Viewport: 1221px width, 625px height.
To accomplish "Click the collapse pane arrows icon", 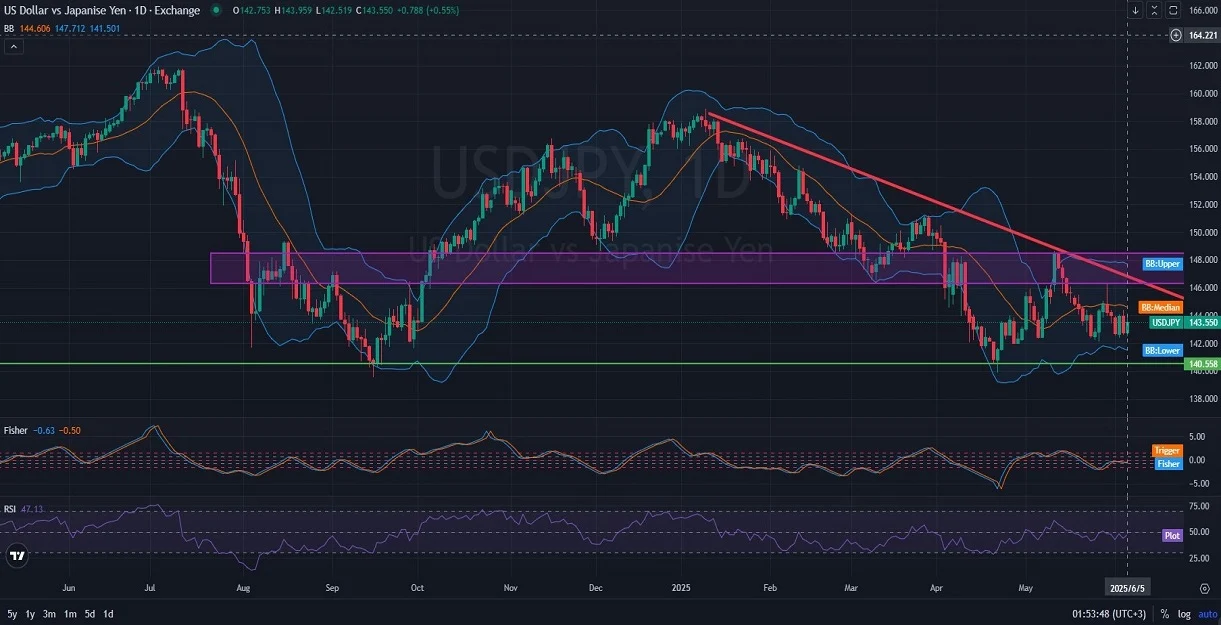I will 1156,10.
